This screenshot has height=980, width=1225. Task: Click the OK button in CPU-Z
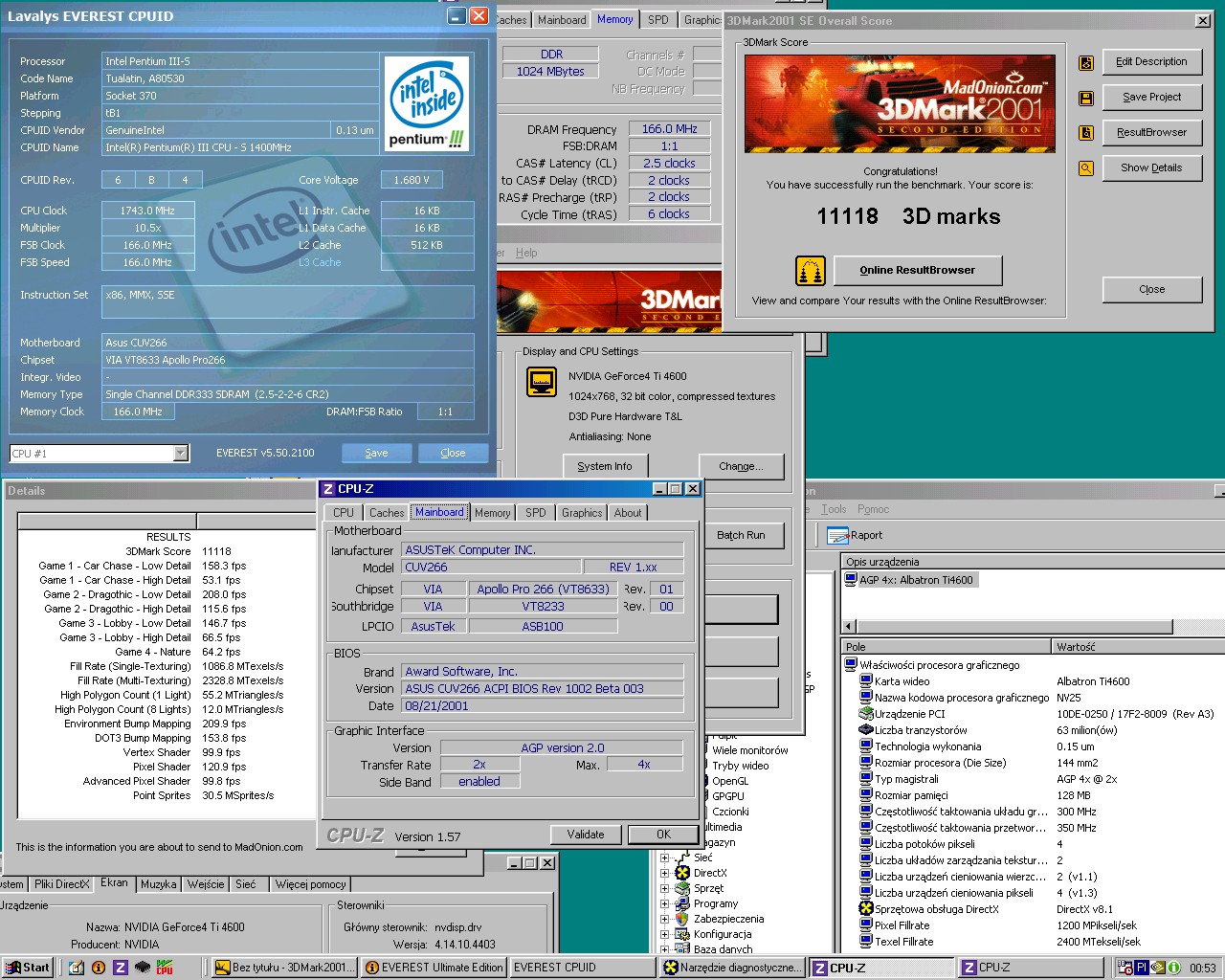click(x=663, y=835)
